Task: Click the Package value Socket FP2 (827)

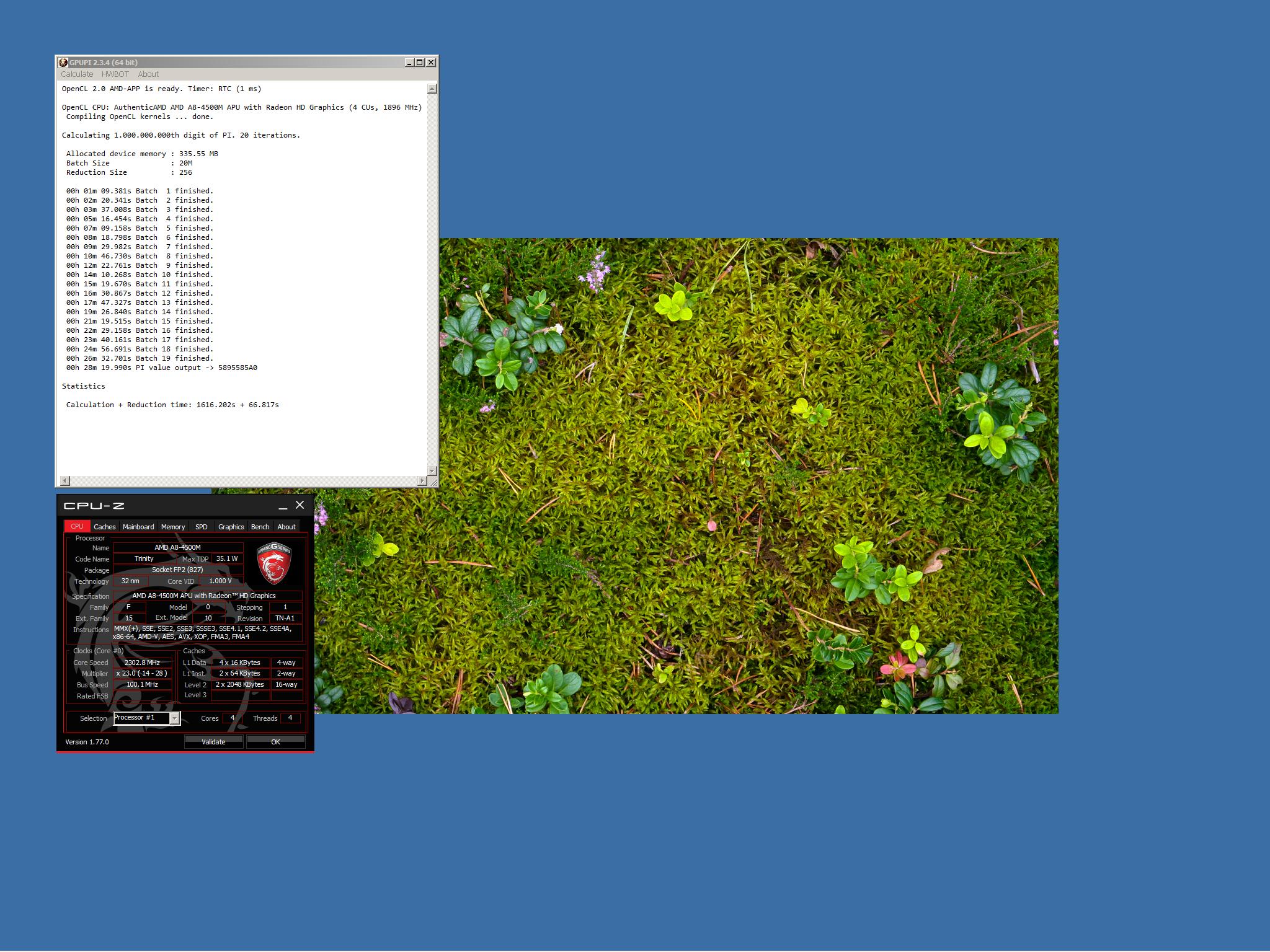Action: tap(178, 570)
